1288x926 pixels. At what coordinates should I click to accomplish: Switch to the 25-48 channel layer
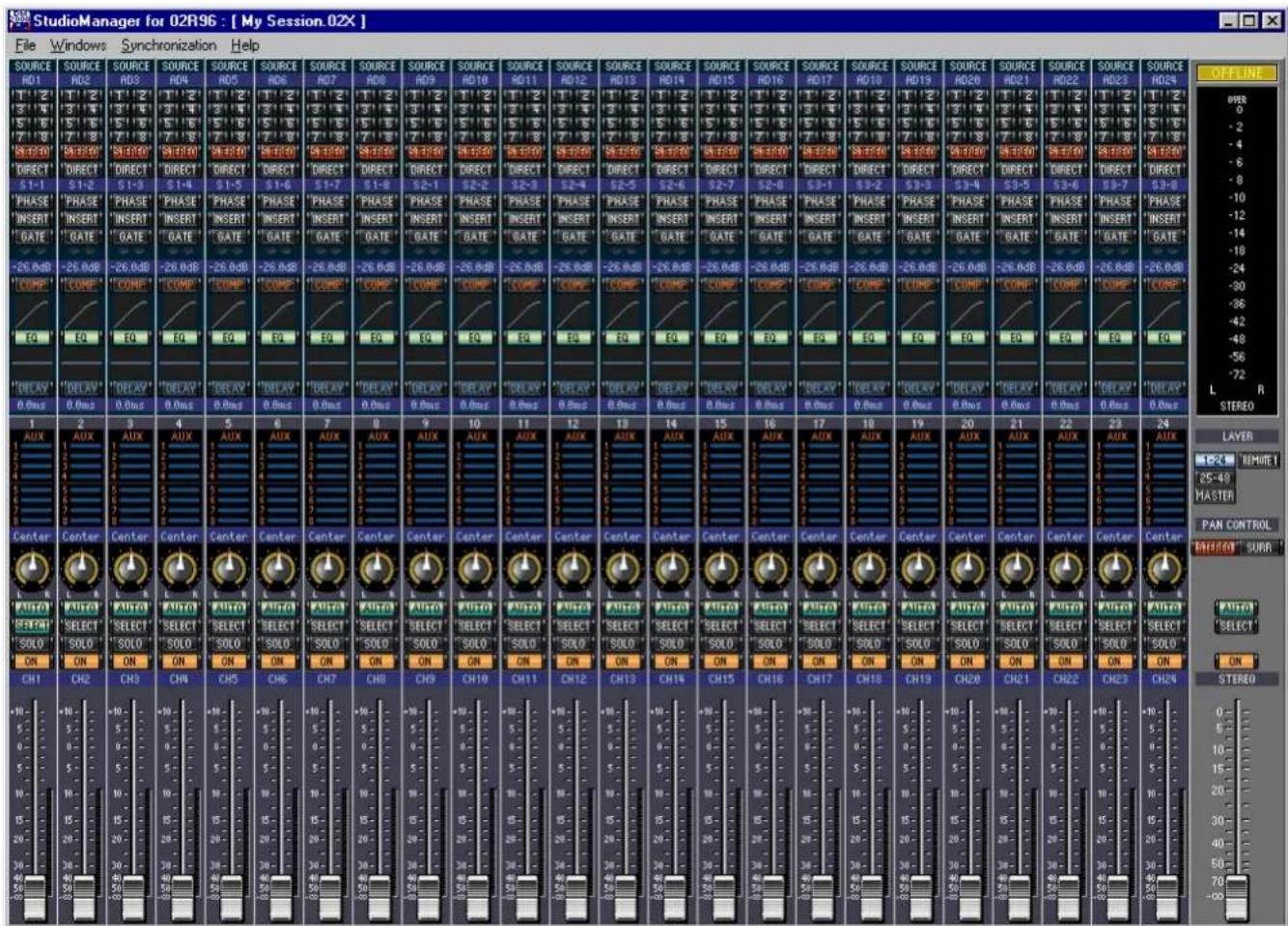(1214, 478)
